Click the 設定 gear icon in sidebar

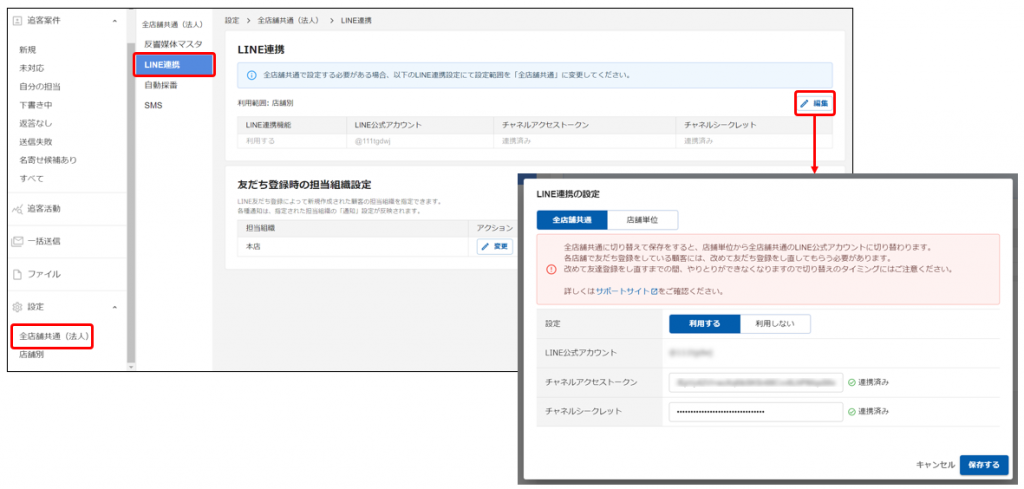pyautogui.click(x=18, y=306)
